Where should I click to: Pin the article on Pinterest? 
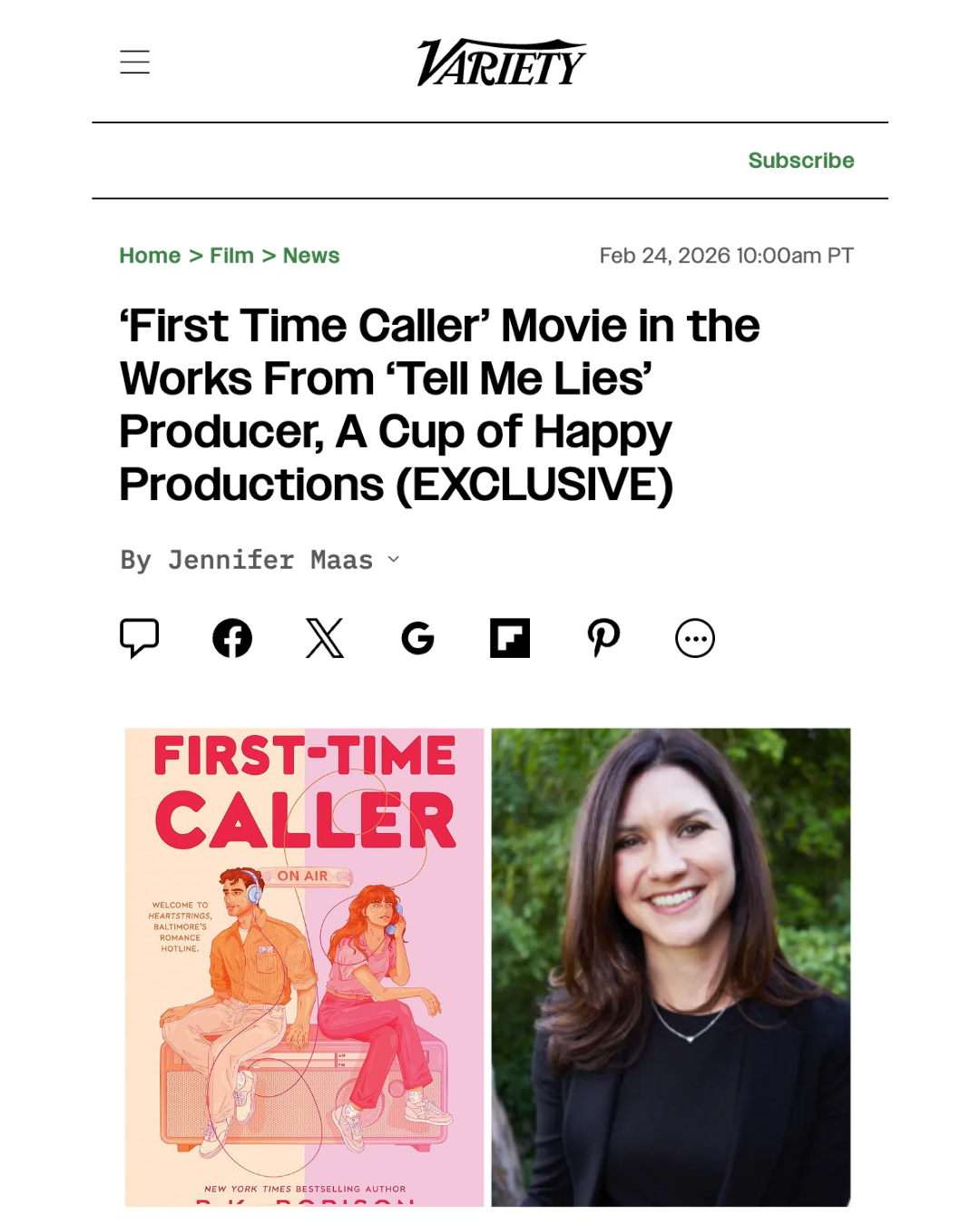point(603,638)
